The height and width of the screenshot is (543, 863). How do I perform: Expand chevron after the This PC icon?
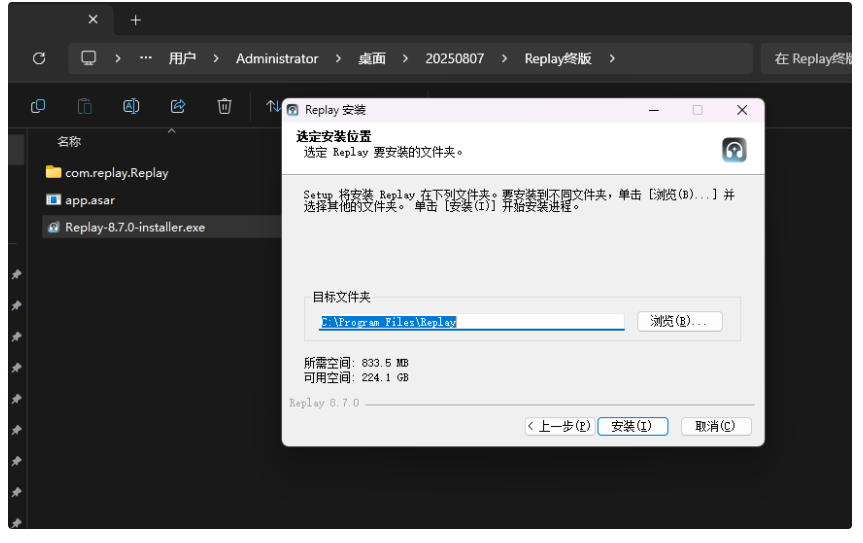click(117, 58)
